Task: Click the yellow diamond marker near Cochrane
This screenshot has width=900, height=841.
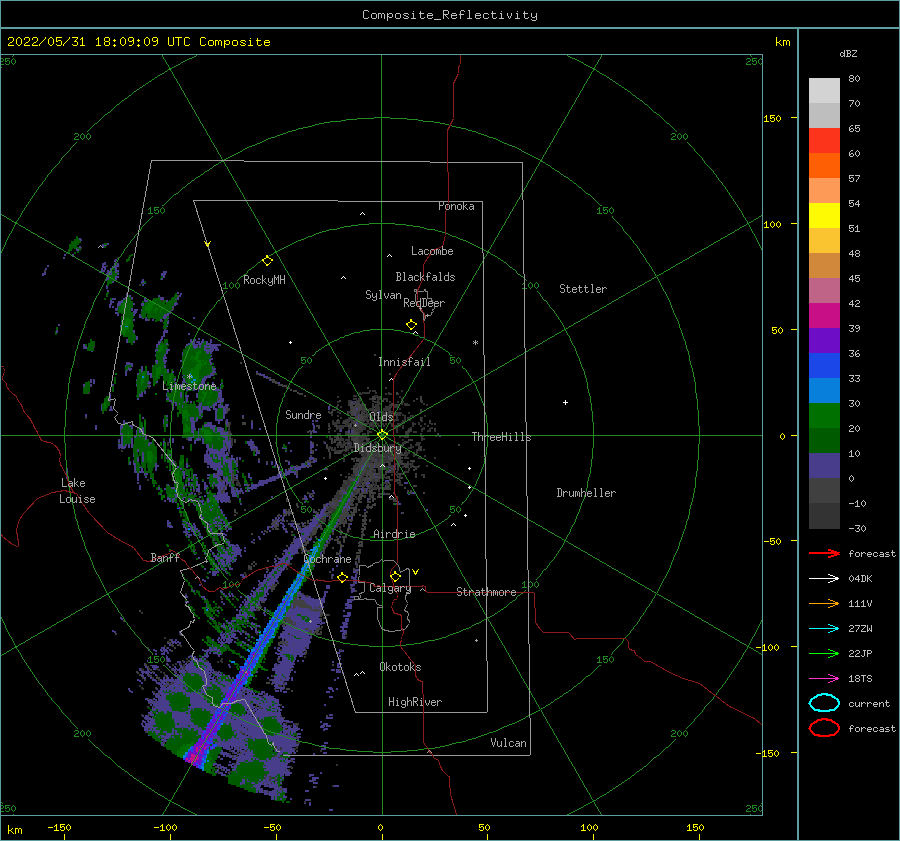Action: pos(342,577)
